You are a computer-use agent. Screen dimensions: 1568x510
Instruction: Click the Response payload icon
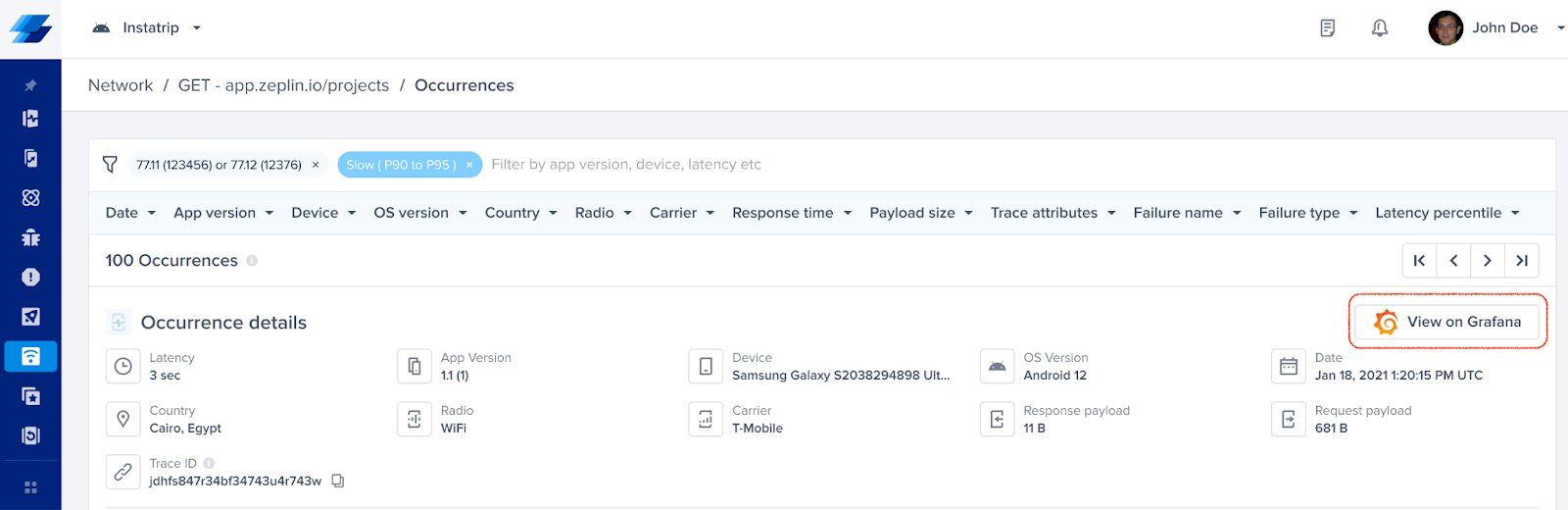[x=997, y=419]
